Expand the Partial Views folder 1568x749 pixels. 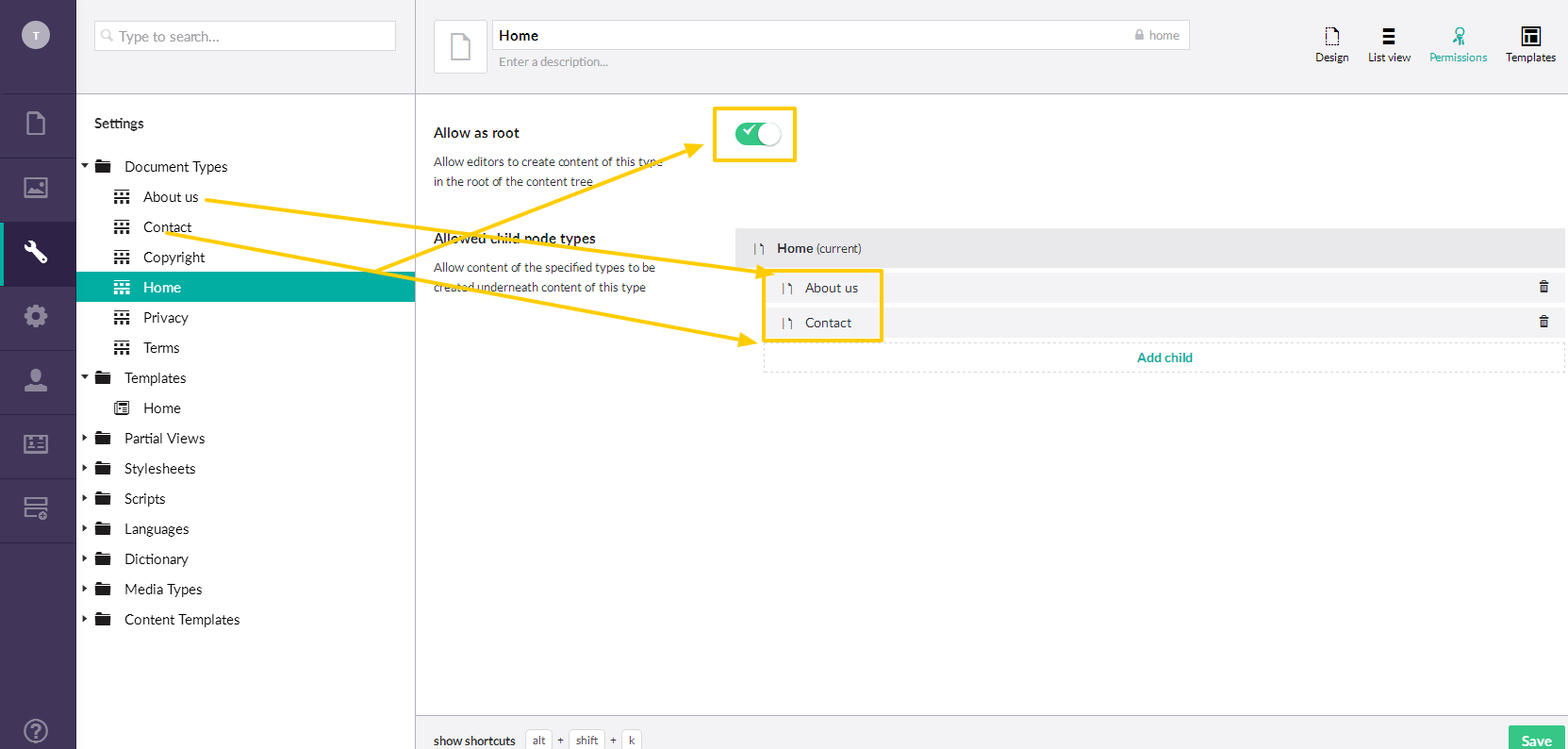tap(85, 438)
